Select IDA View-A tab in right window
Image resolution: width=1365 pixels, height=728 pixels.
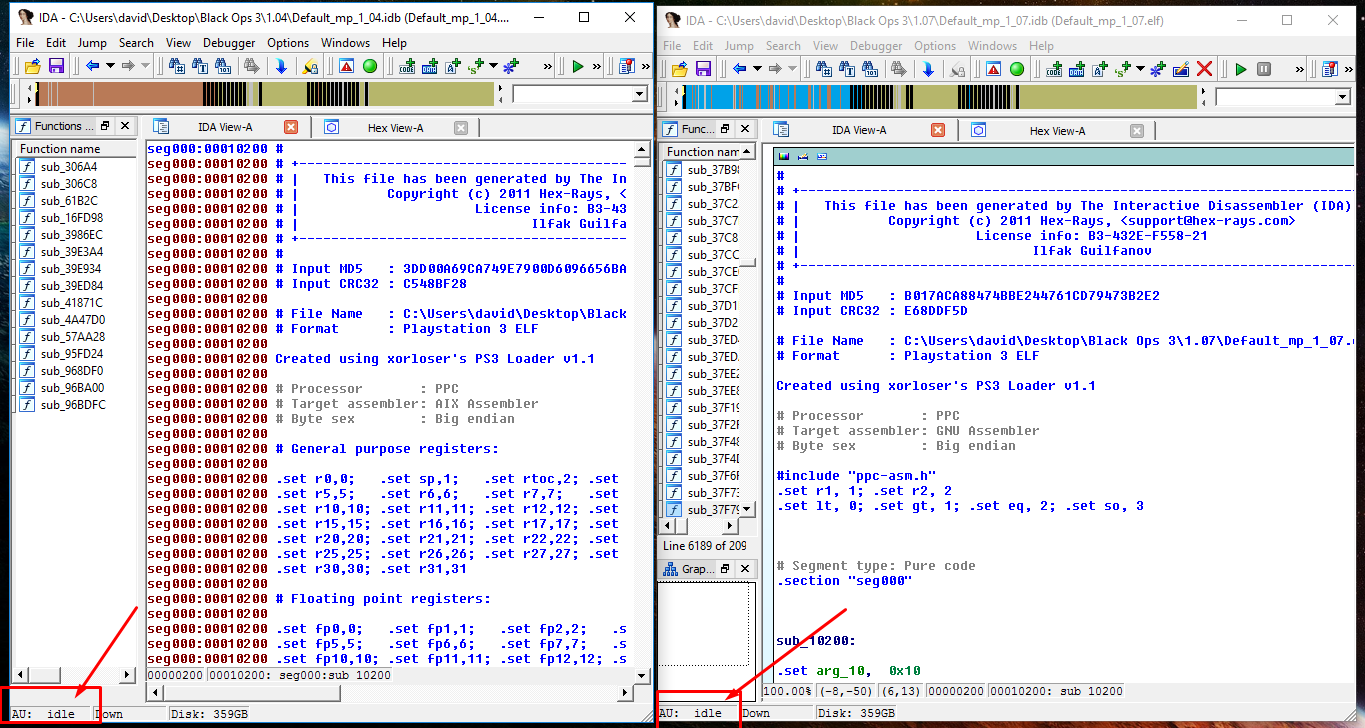coord(858,130)
